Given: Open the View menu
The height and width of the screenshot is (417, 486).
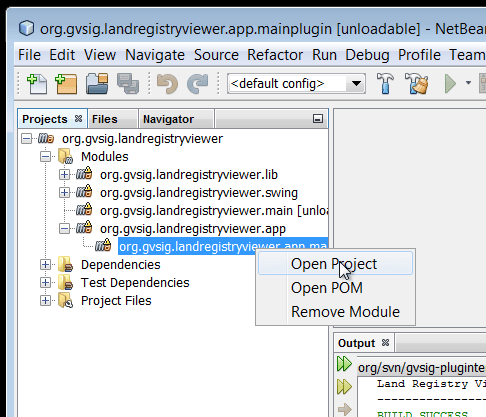Looking at the screenshot, I should point(100,55).
